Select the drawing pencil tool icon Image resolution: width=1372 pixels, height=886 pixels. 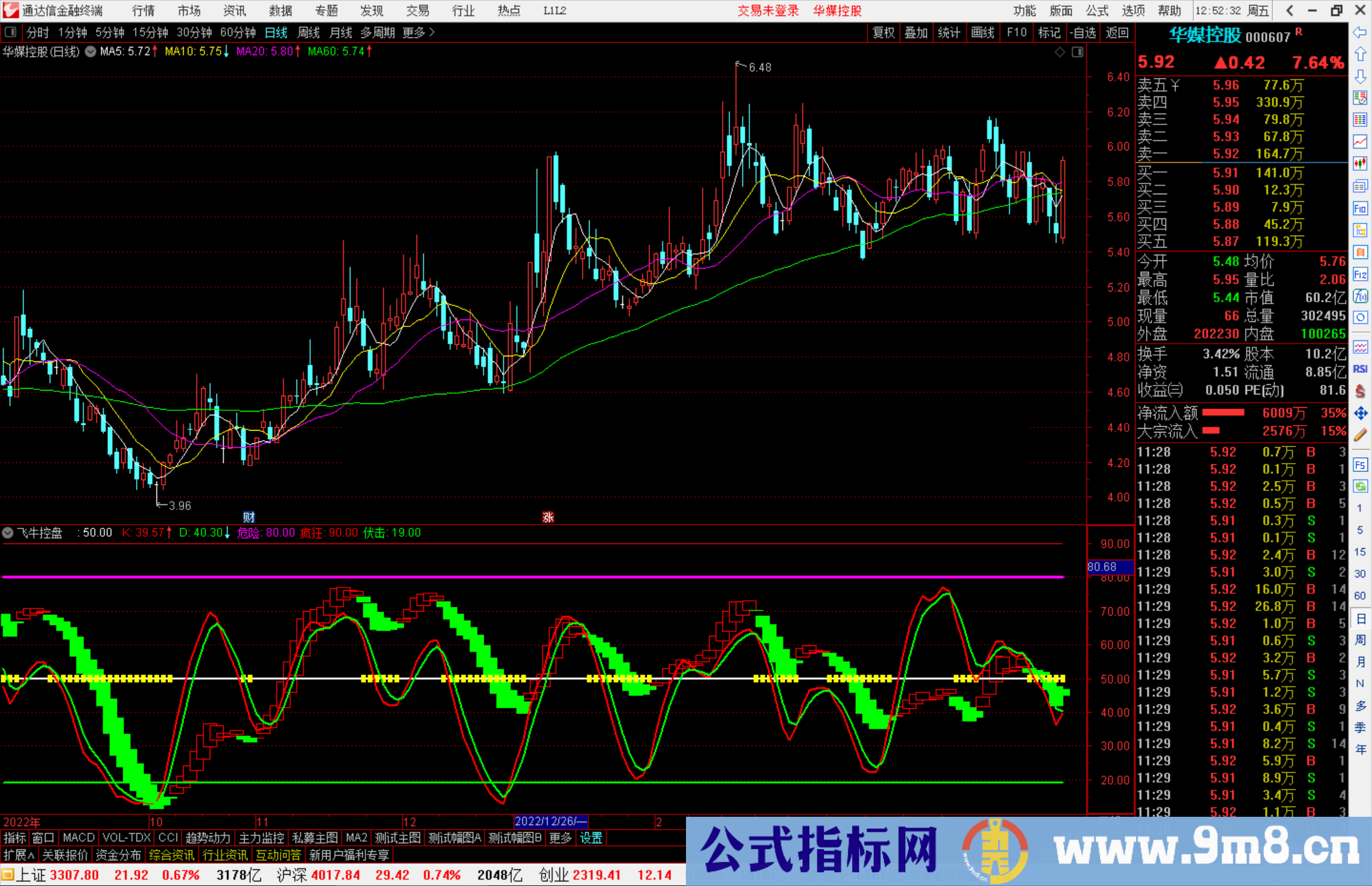pos(1361,431)
